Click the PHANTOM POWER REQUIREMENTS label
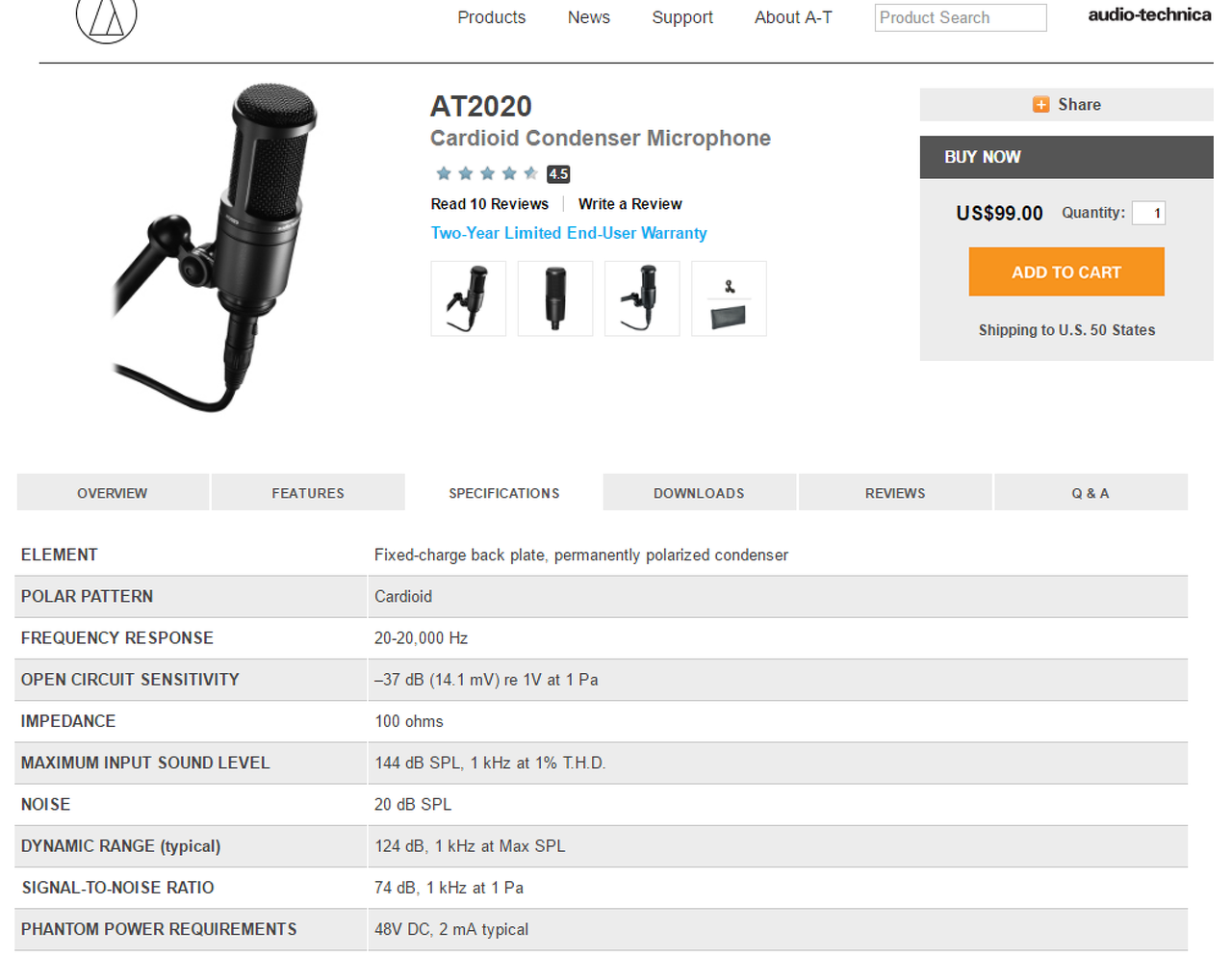Image resolution: width=1232 pixels, height=957 pixels. pyautogui.click(x=159, y=929)
